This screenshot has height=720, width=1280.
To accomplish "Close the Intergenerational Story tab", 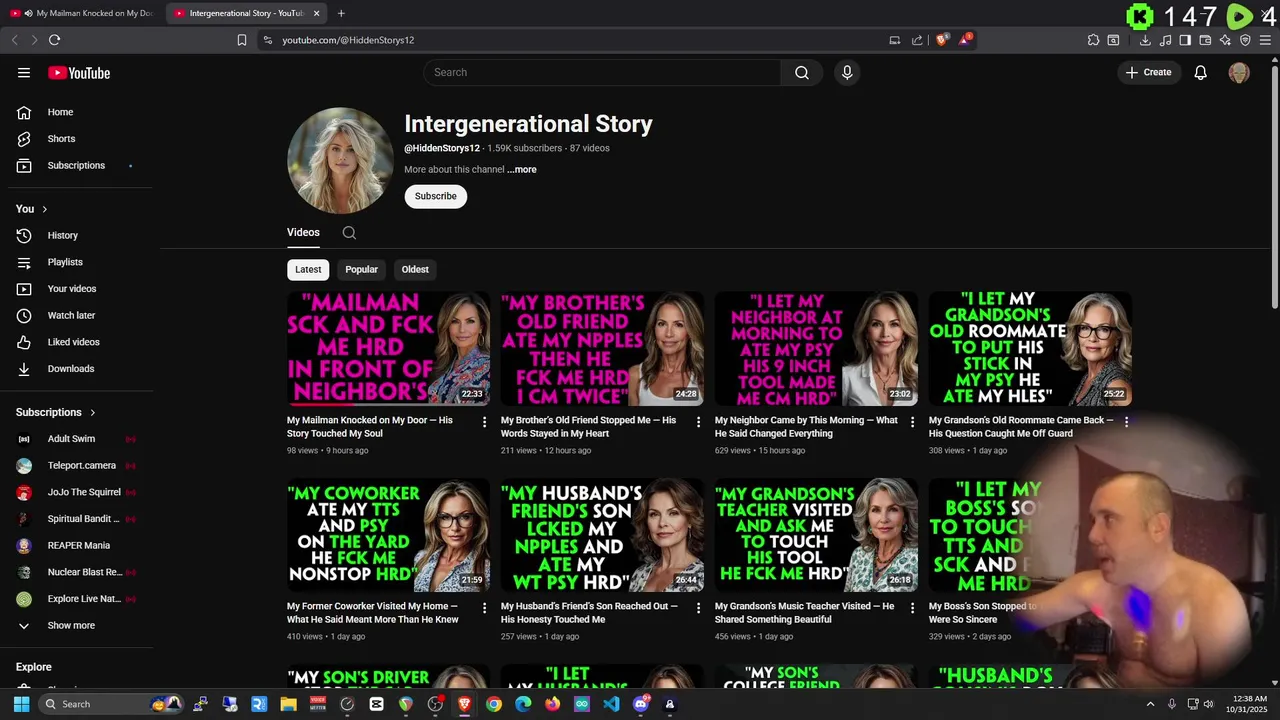I will click(317, 13).
